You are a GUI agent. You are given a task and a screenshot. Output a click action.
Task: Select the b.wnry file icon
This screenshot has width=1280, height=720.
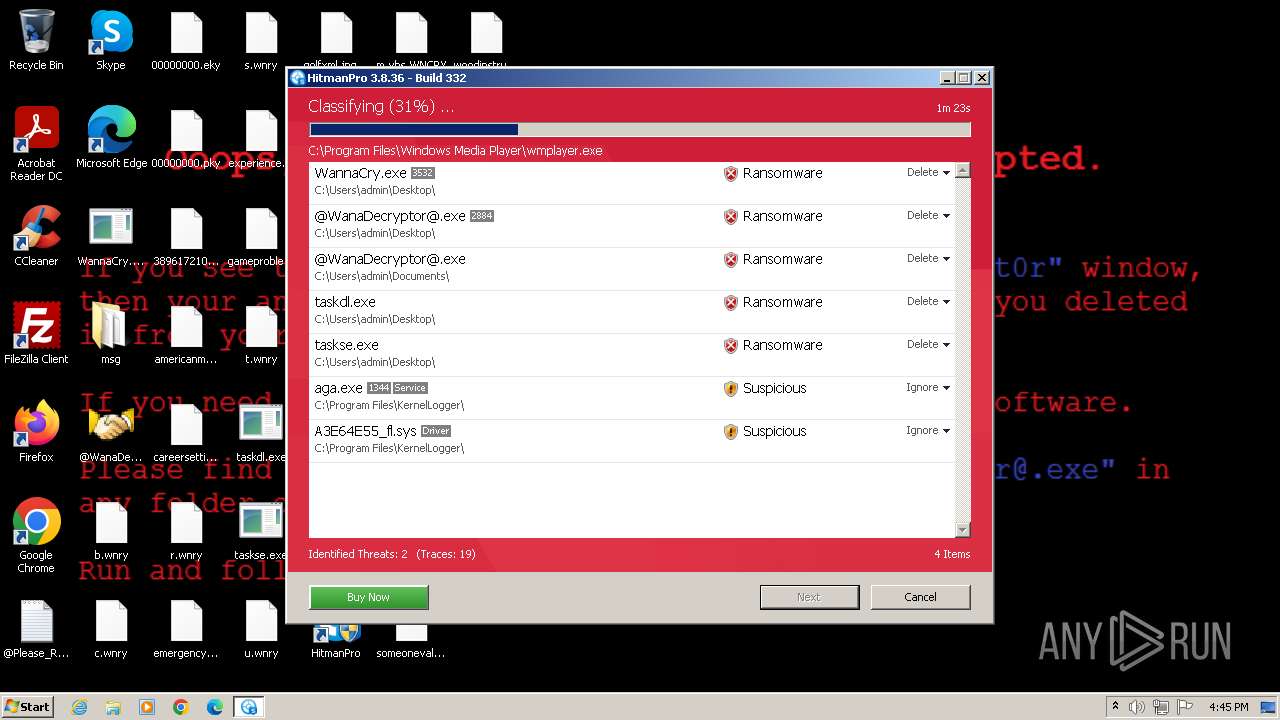(x=111, y=530)
